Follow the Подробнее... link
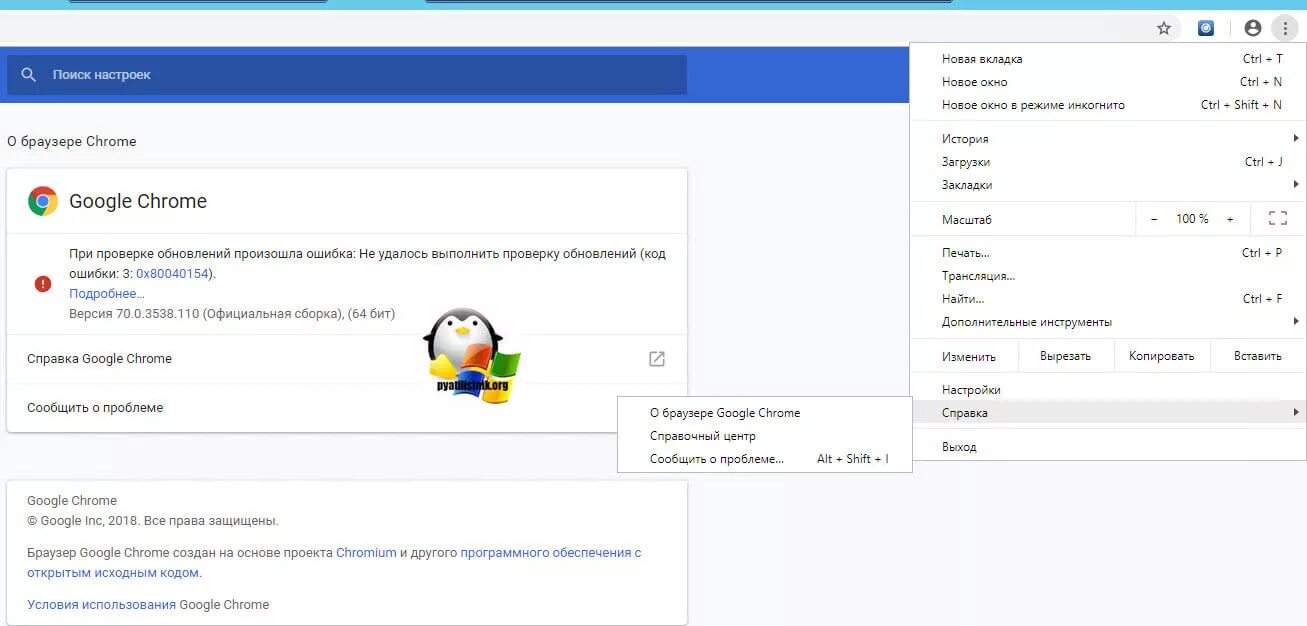 pyautogui.click(x=107, y=294)
